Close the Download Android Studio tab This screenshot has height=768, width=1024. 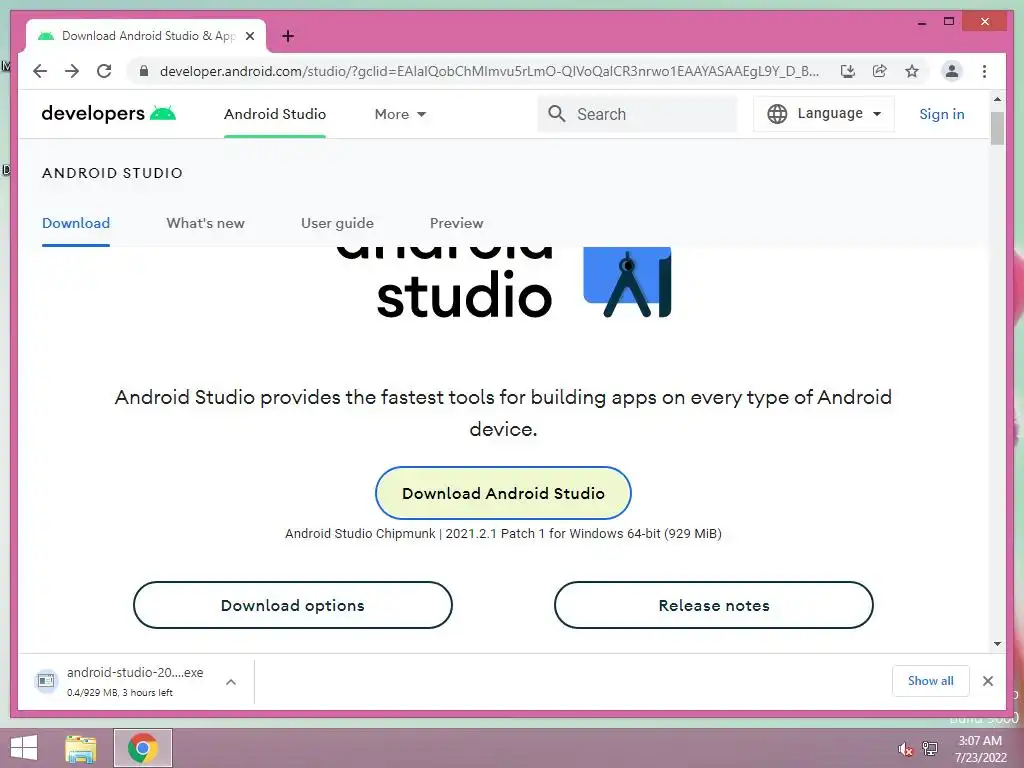(x=249, y=36)
